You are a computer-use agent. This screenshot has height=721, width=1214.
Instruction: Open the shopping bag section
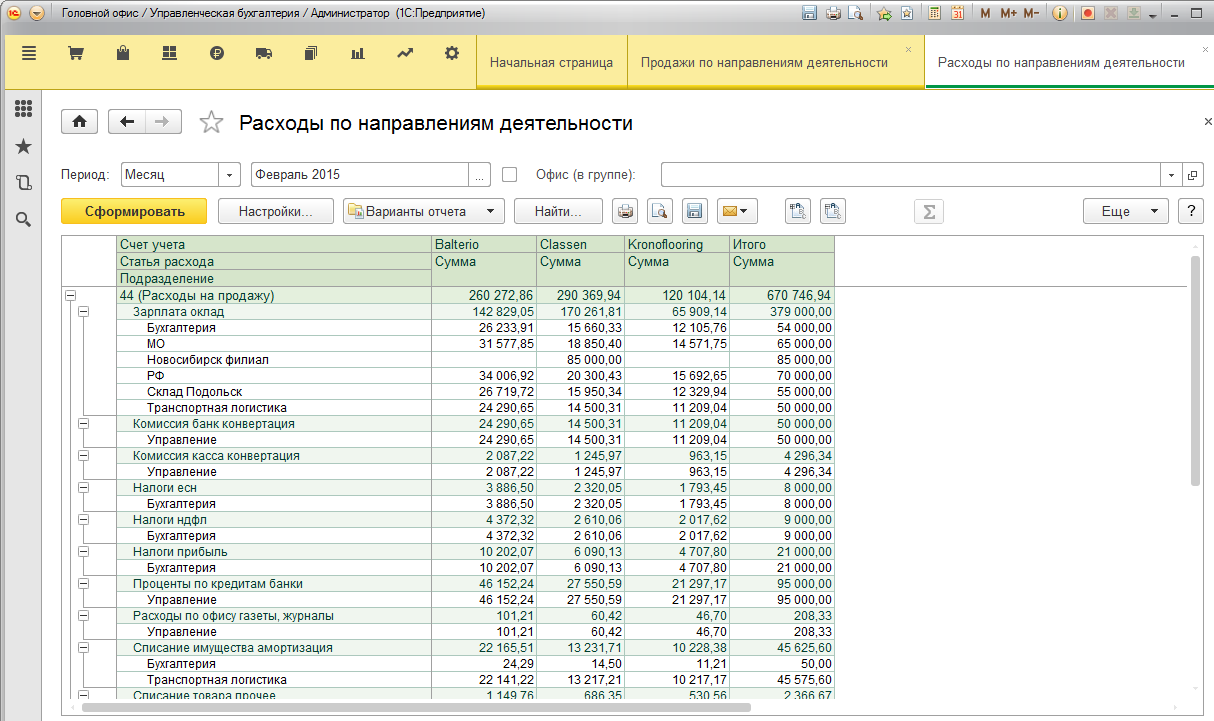pos(123,54)
